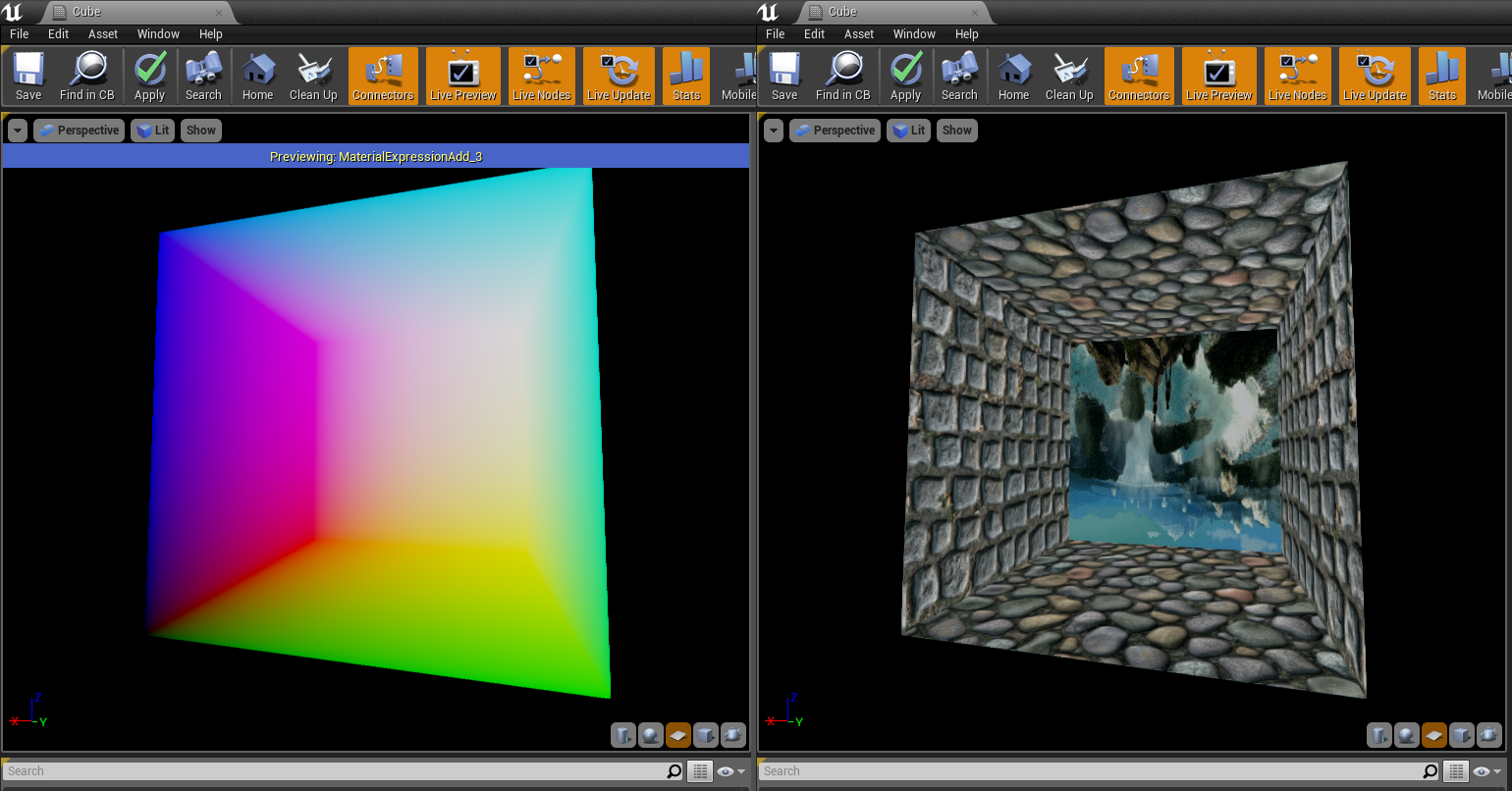1512x791 pixels.
Task: Click the search field below left viewport
Action: 334,771
